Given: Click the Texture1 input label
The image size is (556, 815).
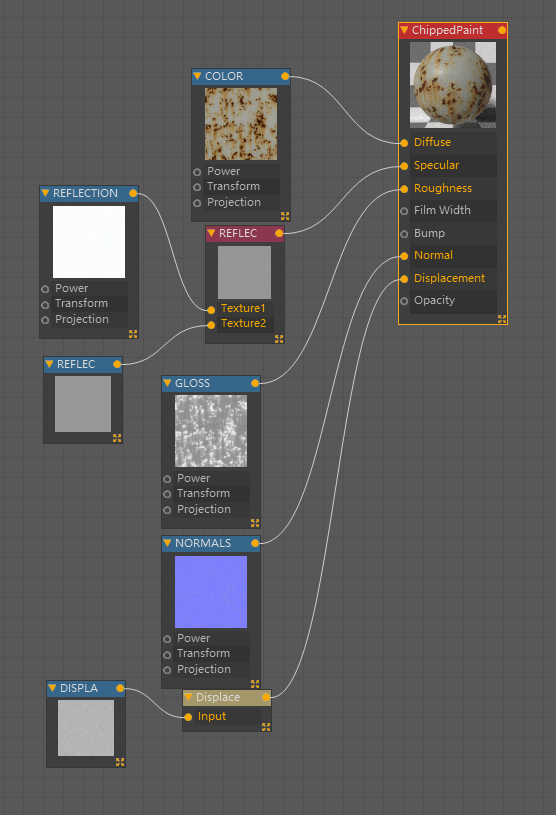Looking at the screenshot, I should click(x=243, y=308).
